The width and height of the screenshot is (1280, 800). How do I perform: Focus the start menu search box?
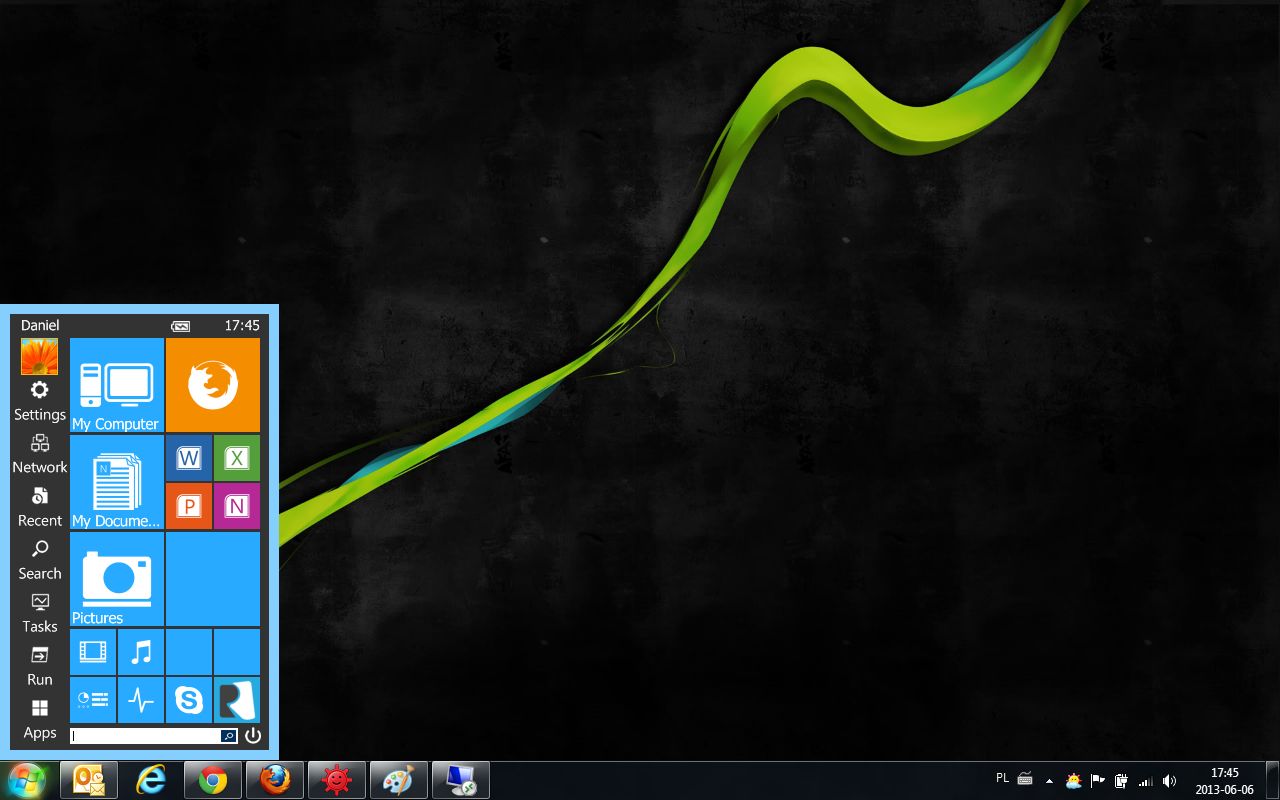click(x=145, y=736)
